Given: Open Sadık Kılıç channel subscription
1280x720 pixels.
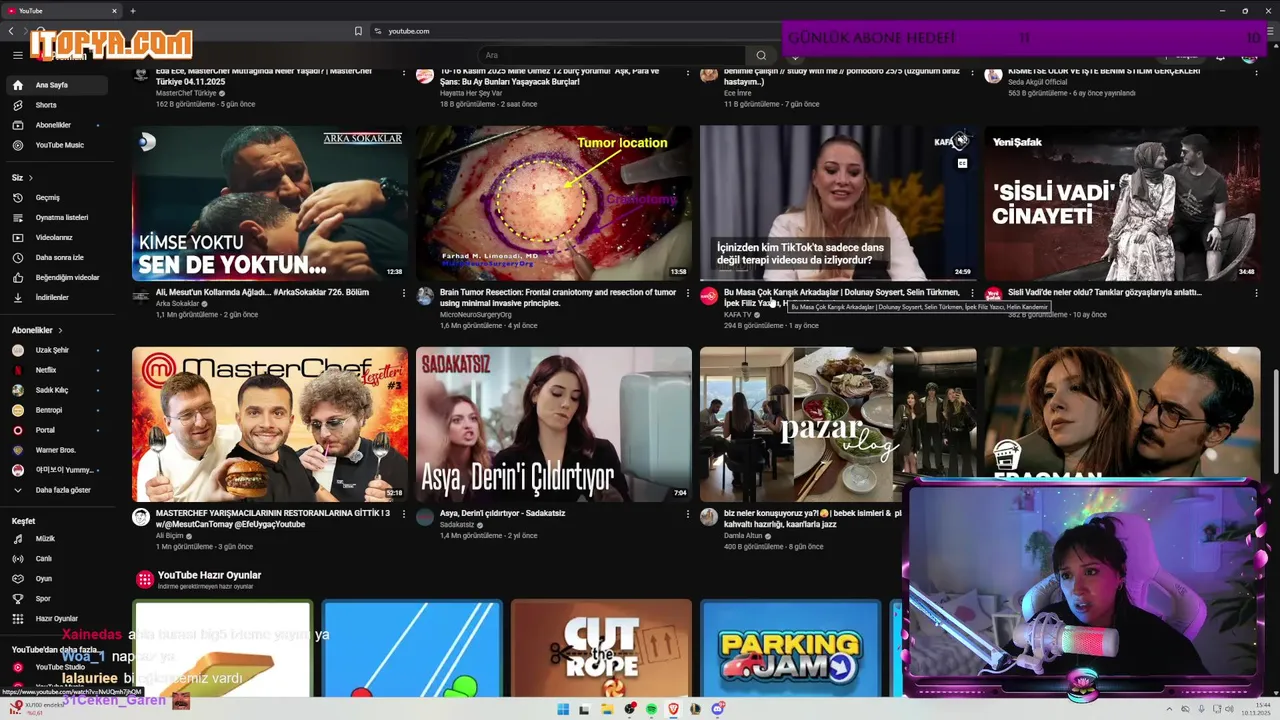Looking at the screenshot, I should point(56,390).
